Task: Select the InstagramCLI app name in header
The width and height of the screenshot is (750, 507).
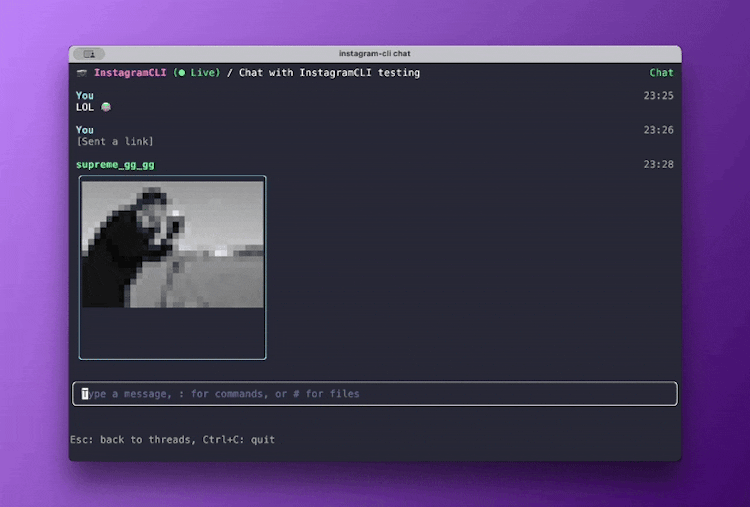Action: coord(130,73)
